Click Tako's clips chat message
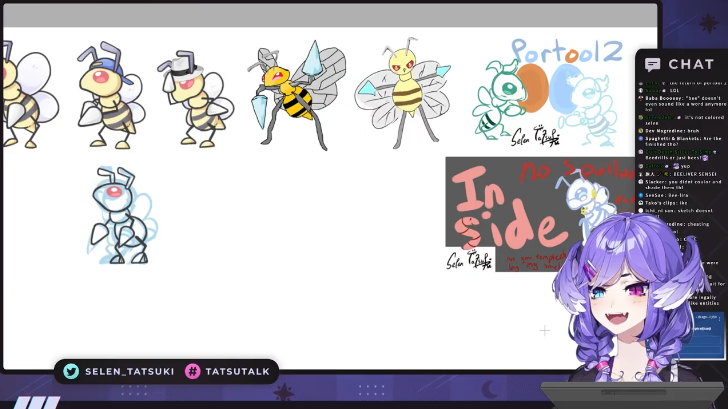This screenshot has height=409, width=728. tap(665, 203)
